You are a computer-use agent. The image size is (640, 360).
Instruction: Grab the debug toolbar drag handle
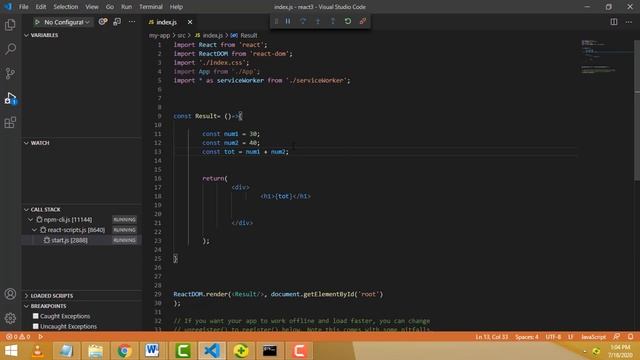(x=276, y=21)
